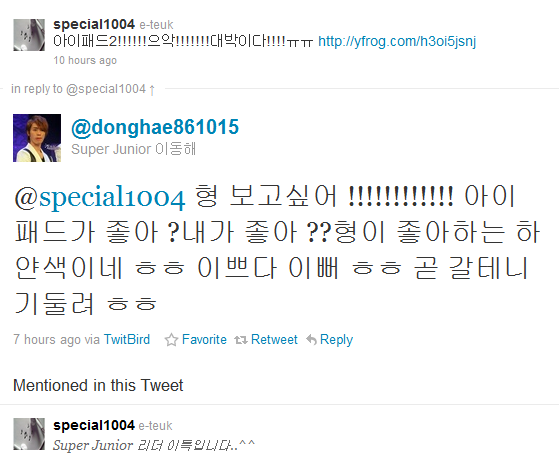This screenshot has height=464, width=559.
Task: Open the special1004 username in the Mentioned section
Action: [x=94, y=425]
